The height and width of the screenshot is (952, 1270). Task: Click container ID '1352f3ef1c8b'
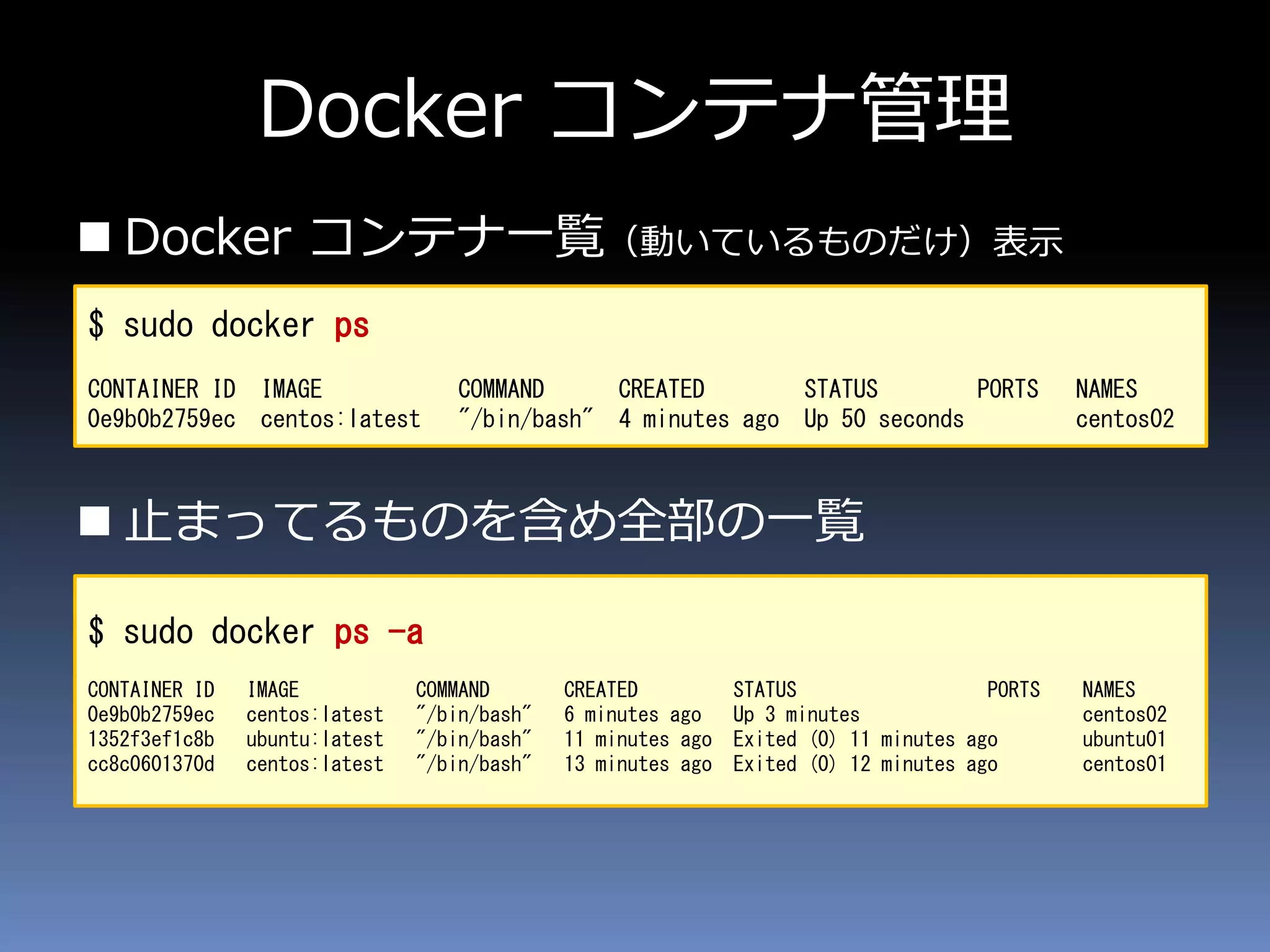151,739
